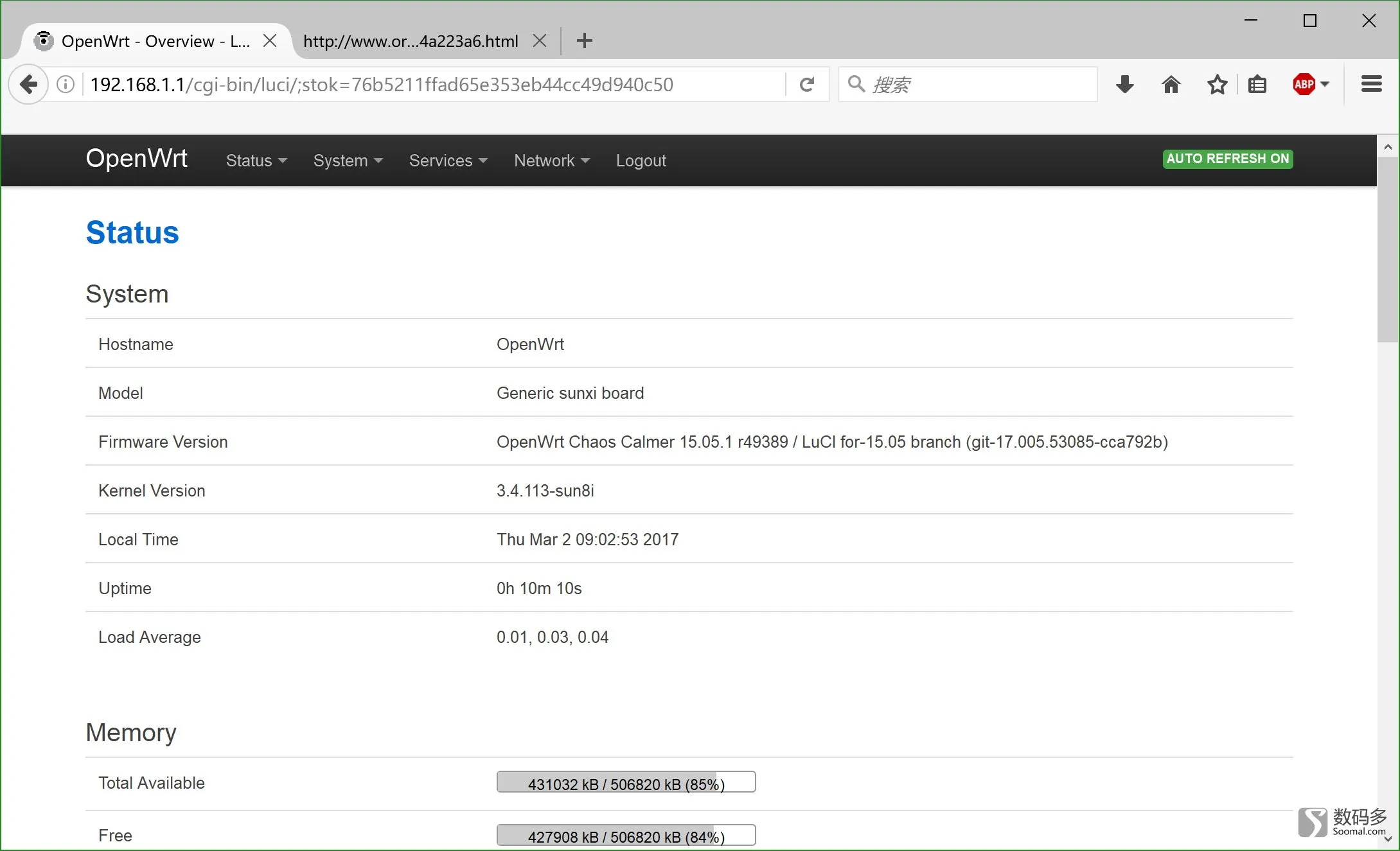Close the browser window
1400x851 pixels.
[x=1369, y=21]
